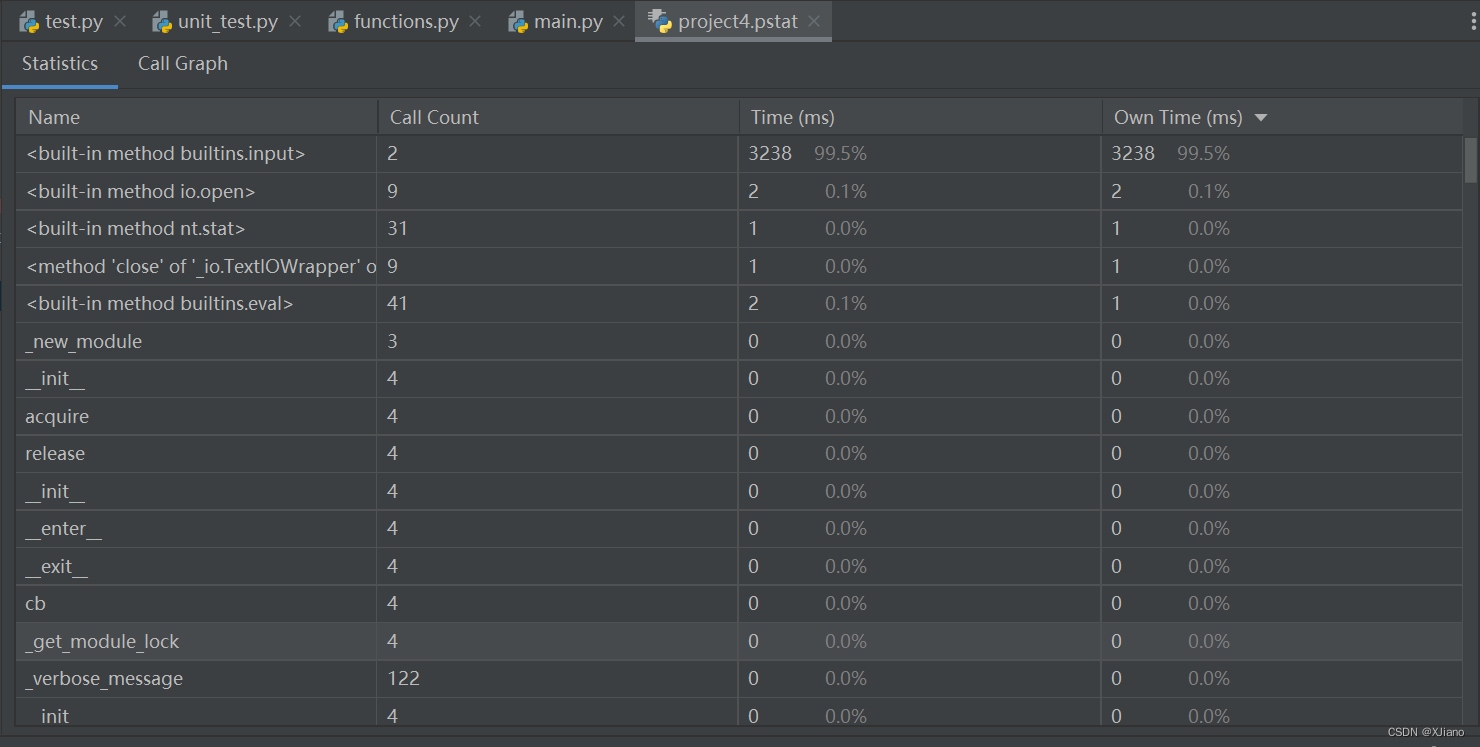Select the 'close' of '_io.TextIOWrapper' method row
The height and width of the screenshot is (747, 1480).
(739, 266)
